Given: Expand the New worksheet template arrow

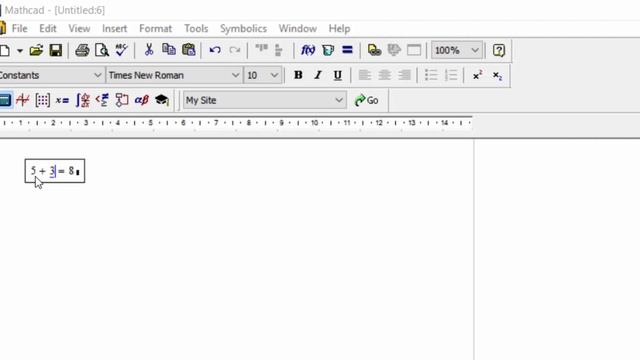Looking at the screenshot, I should (x=20, y=51).
